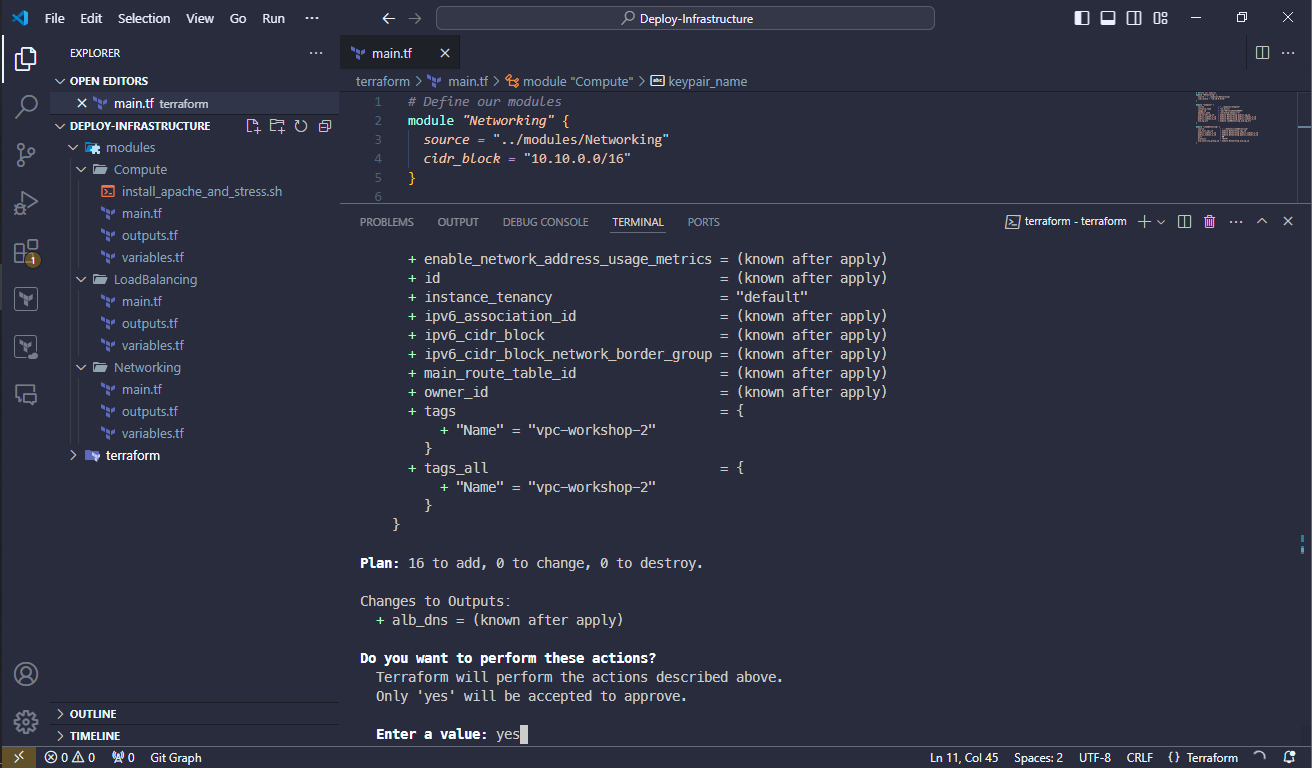Switch to the Output panel tab

[x=458, y=222]
